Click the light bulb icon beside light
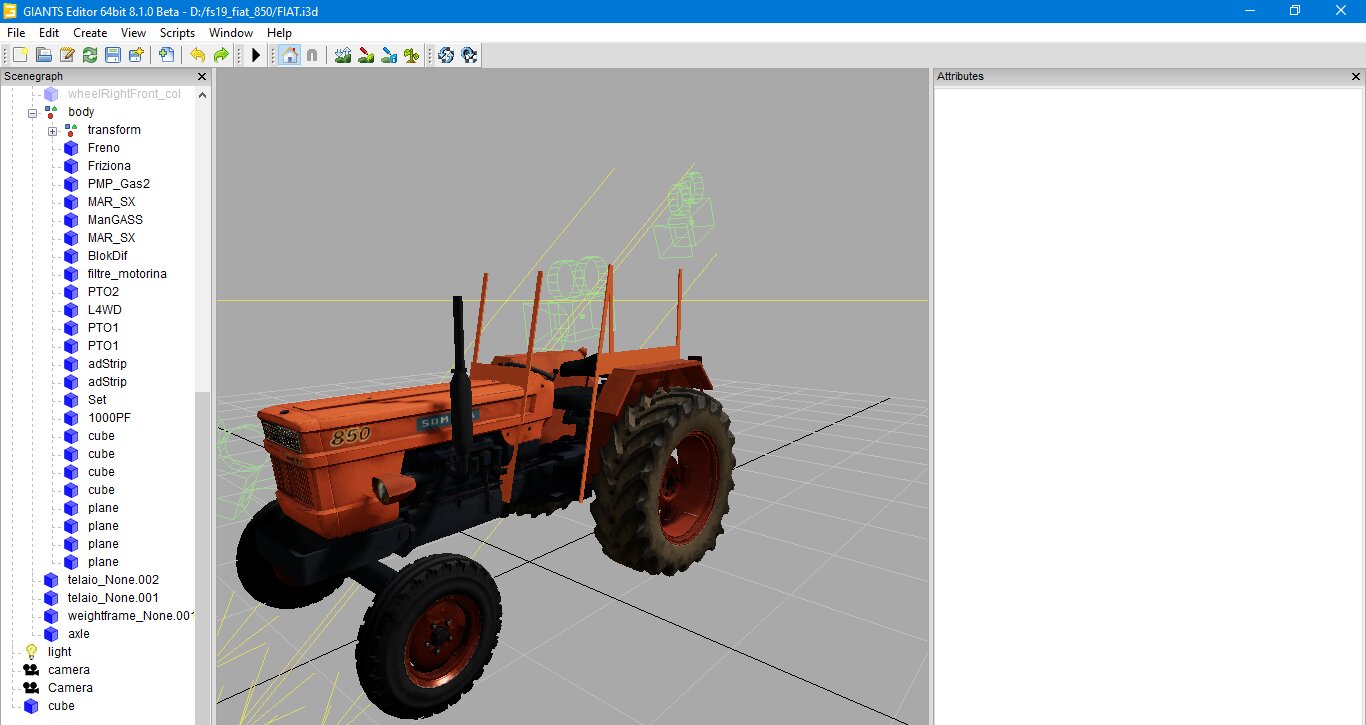This screenshot has width=1366, height=725. point(31,652)
